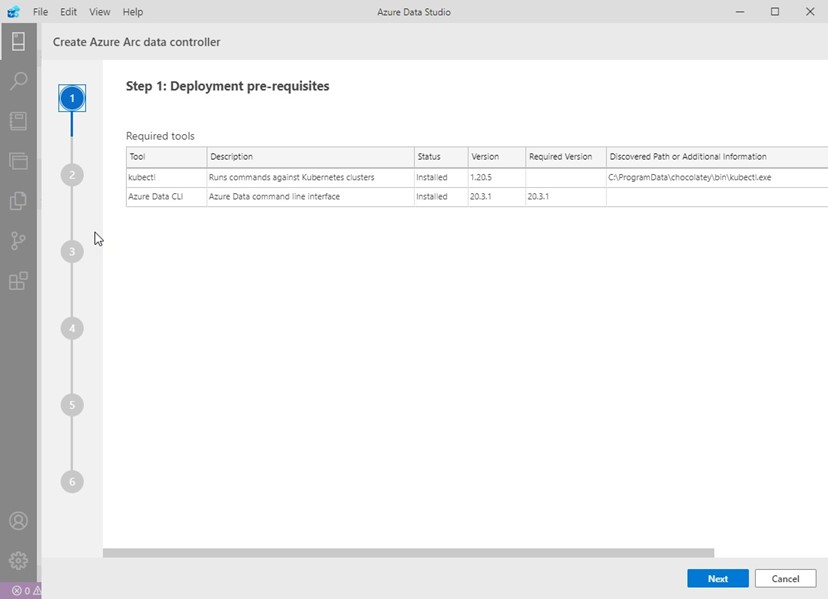This screenshot has height=599, width=828.
Task: Open the Search view in the activity bar
Action: (18, 81)
